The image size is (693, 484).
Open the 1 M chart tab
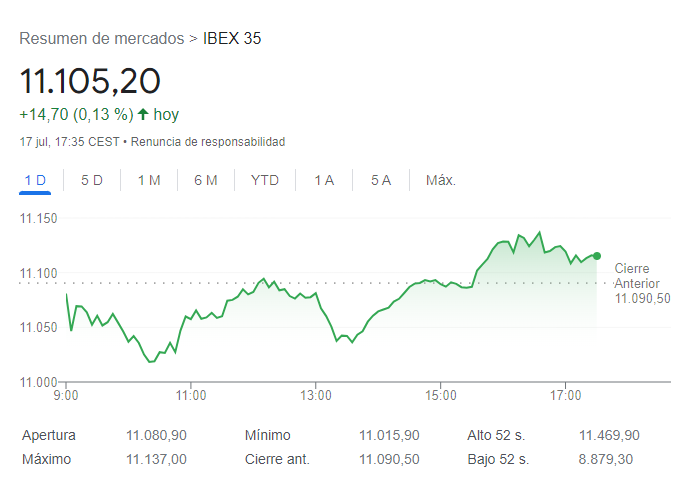149,180
